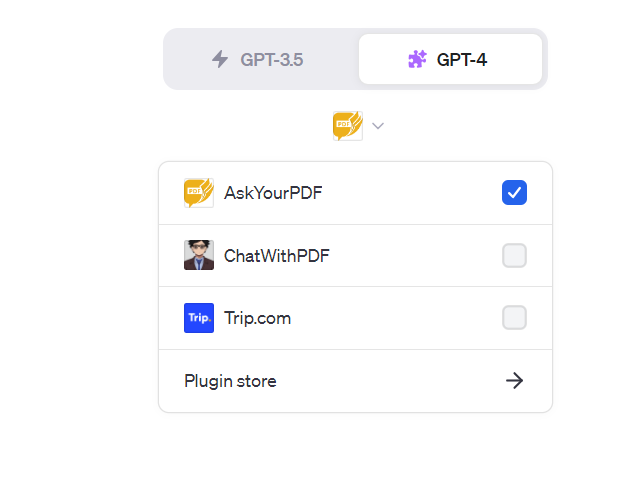Select the GPT-4 model tab
Viewport: 639px width, 481px height.
[x=450, y=59]
